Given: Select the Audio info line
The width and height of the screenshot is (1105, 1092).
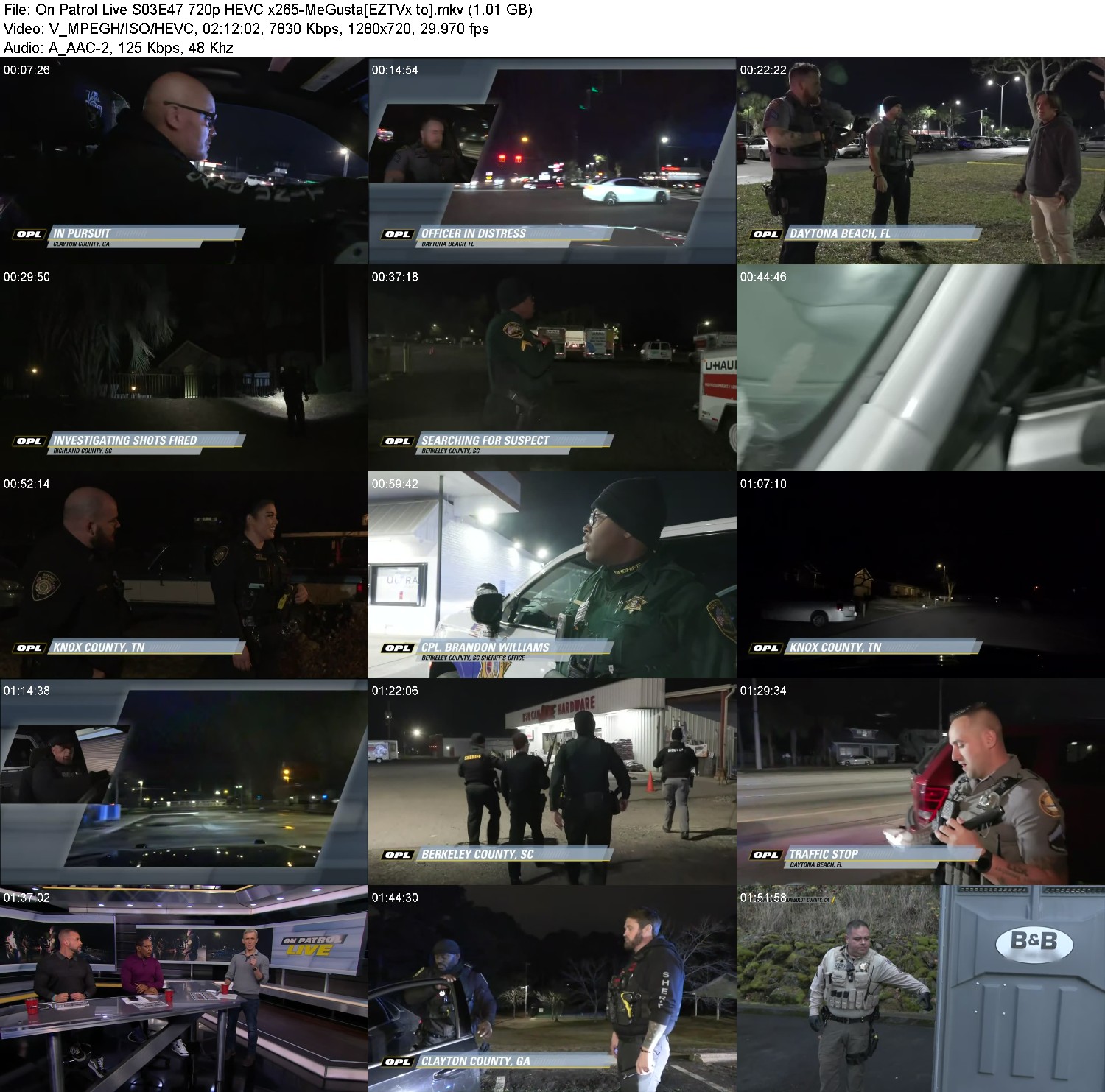Looking at the screenshot, I should pyautogui.click(x=119, y=48).
